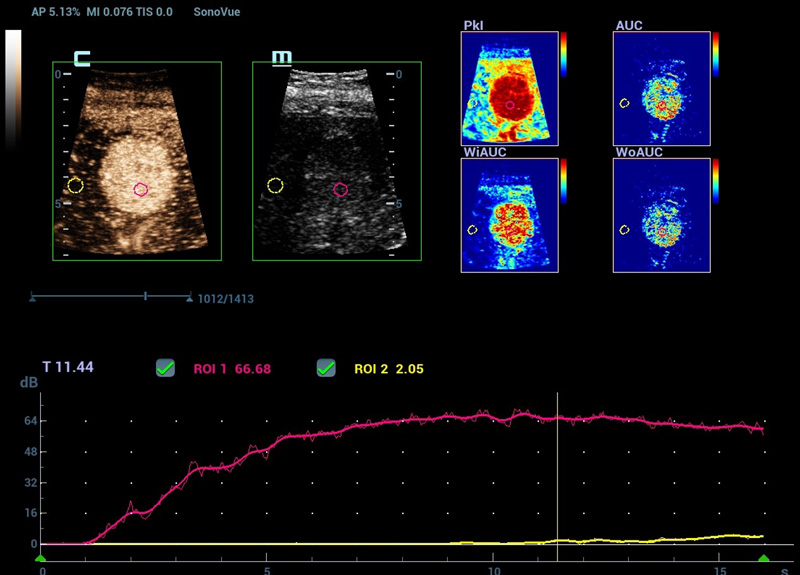This screenshot has width=800, height=575.
Task: Toggle the ROI 1 checkbox
Action: pos(166,368)
